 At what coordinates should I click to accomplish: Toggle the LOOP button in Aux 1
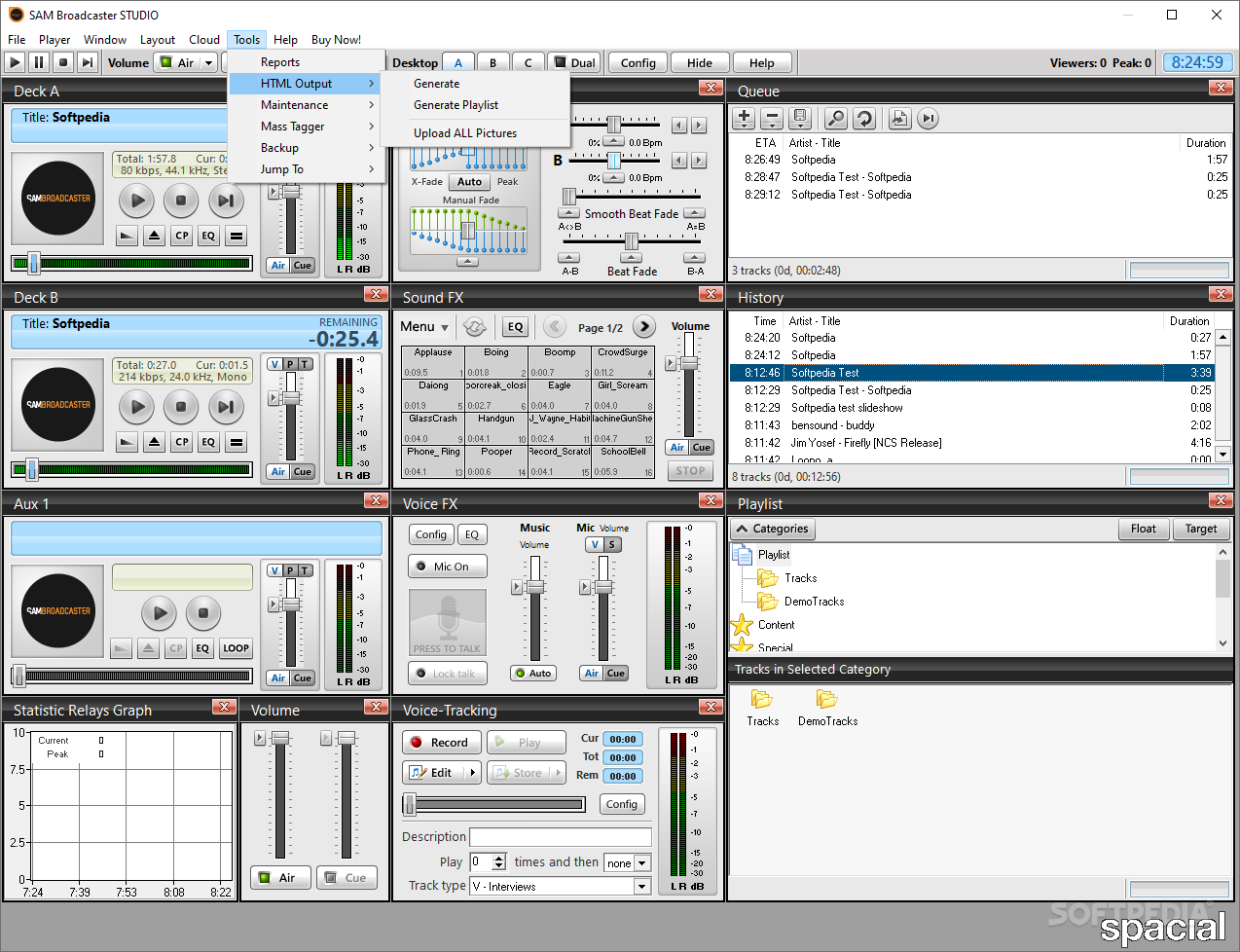pyautogui.click(x=236, y=648)
